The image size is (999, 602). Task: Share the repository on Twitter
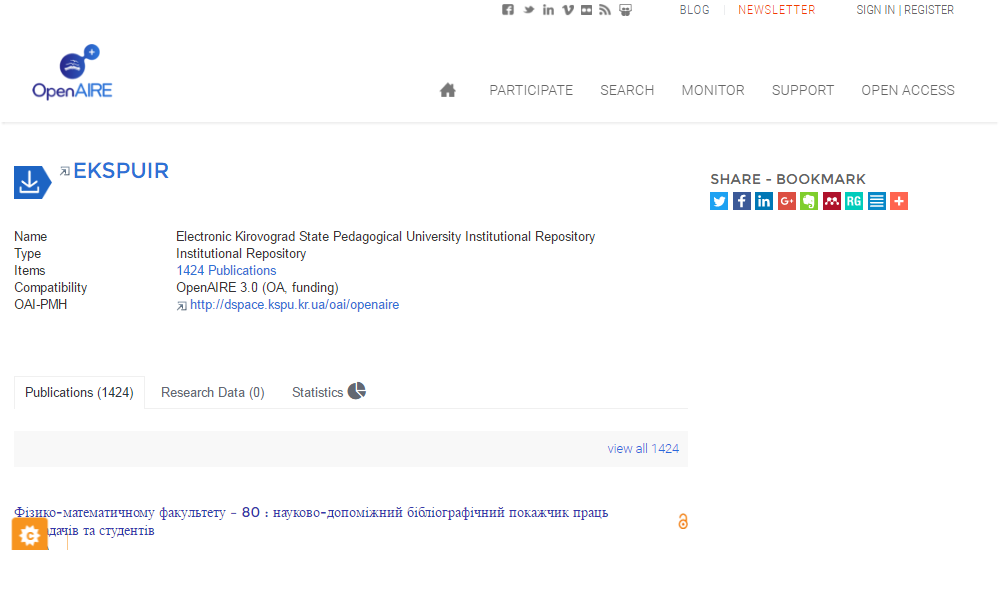(719, 201)
